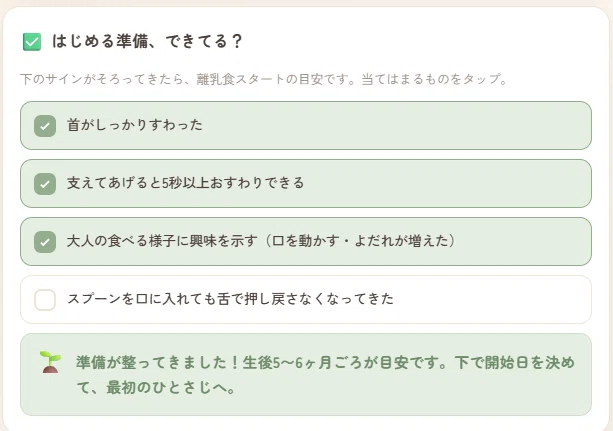The height and width of the screenshot is (431, 613).
Task: Choose the スプーンを口に入れても舌で押し戻さなくなってきた label
Action: coord(230,299)
